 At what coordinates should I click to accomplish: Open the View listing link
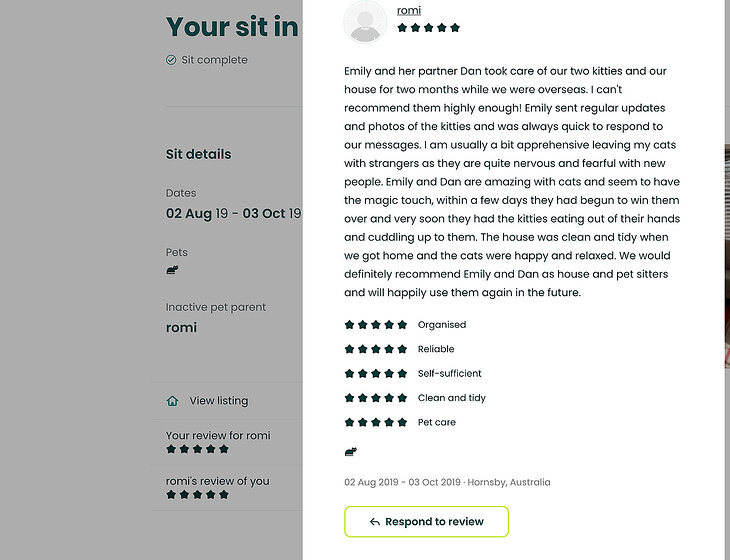218,401
